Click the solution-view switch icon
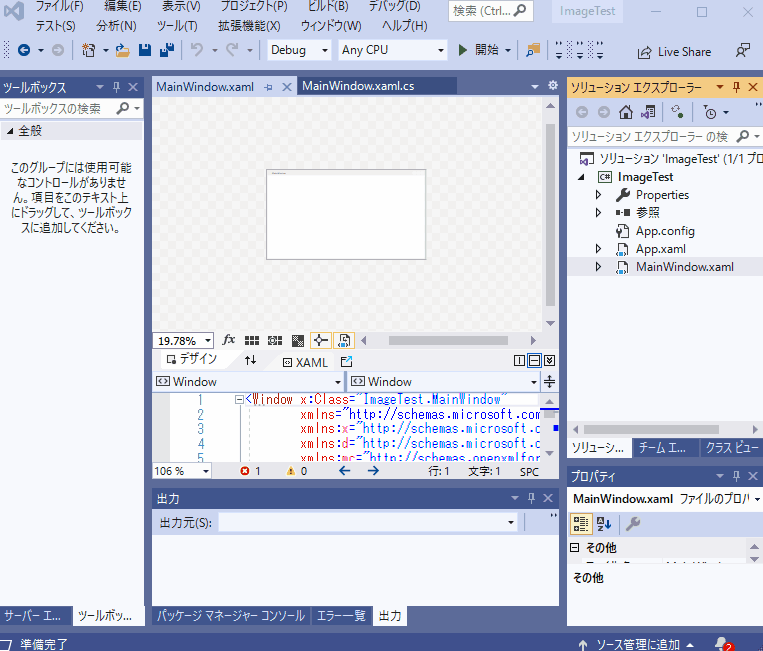763x651 pixels. coord(648,112)
